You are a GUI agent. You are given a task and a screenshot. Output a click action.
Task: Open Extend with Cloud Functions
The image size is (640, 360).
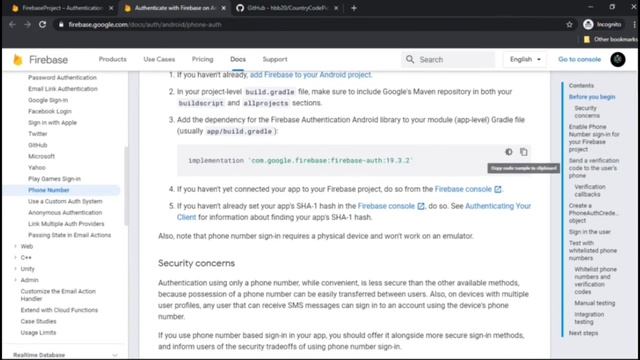[x=59, y=310]
